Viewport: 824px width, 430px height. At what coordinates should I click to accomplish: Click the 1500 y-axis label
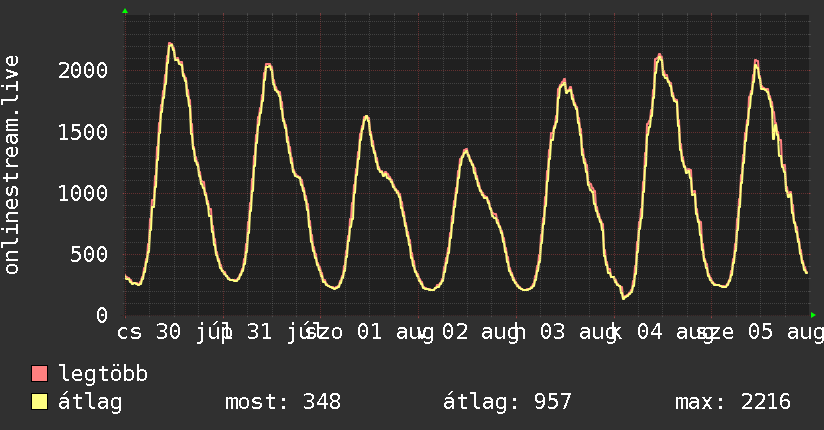tap(83, 132)
